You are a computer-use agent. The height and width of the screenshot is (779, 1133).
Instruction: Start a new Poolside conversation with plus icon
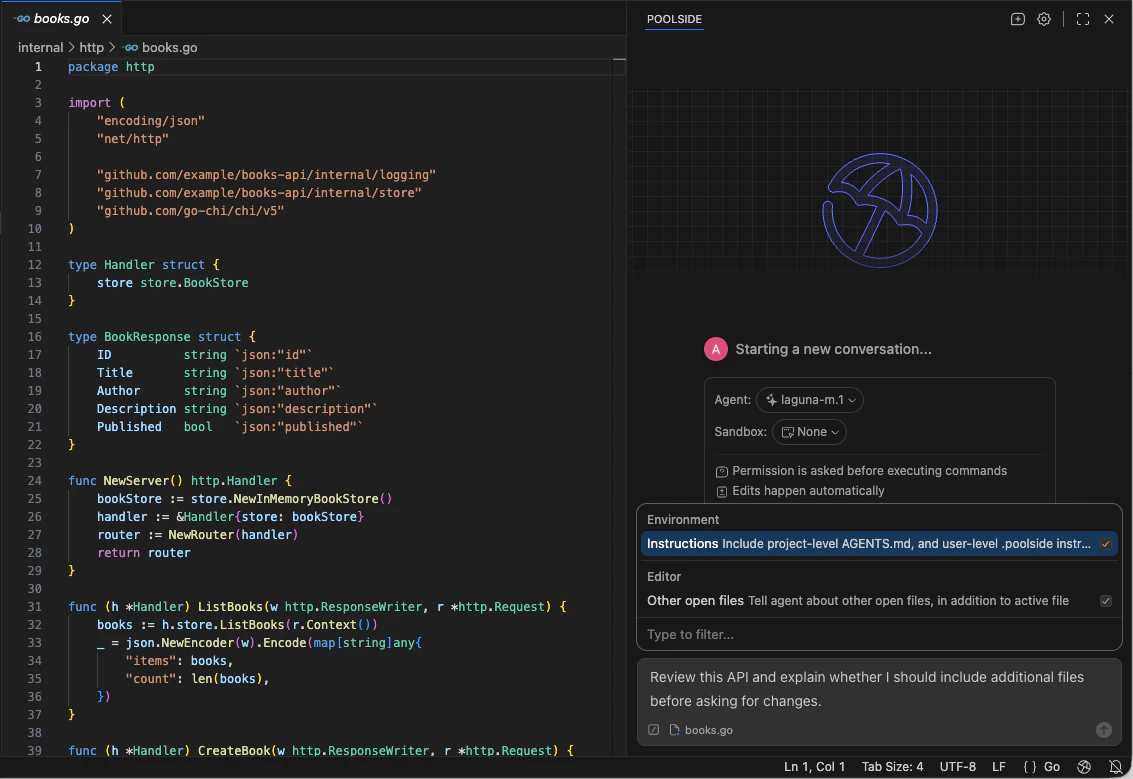pos(1017,20)
